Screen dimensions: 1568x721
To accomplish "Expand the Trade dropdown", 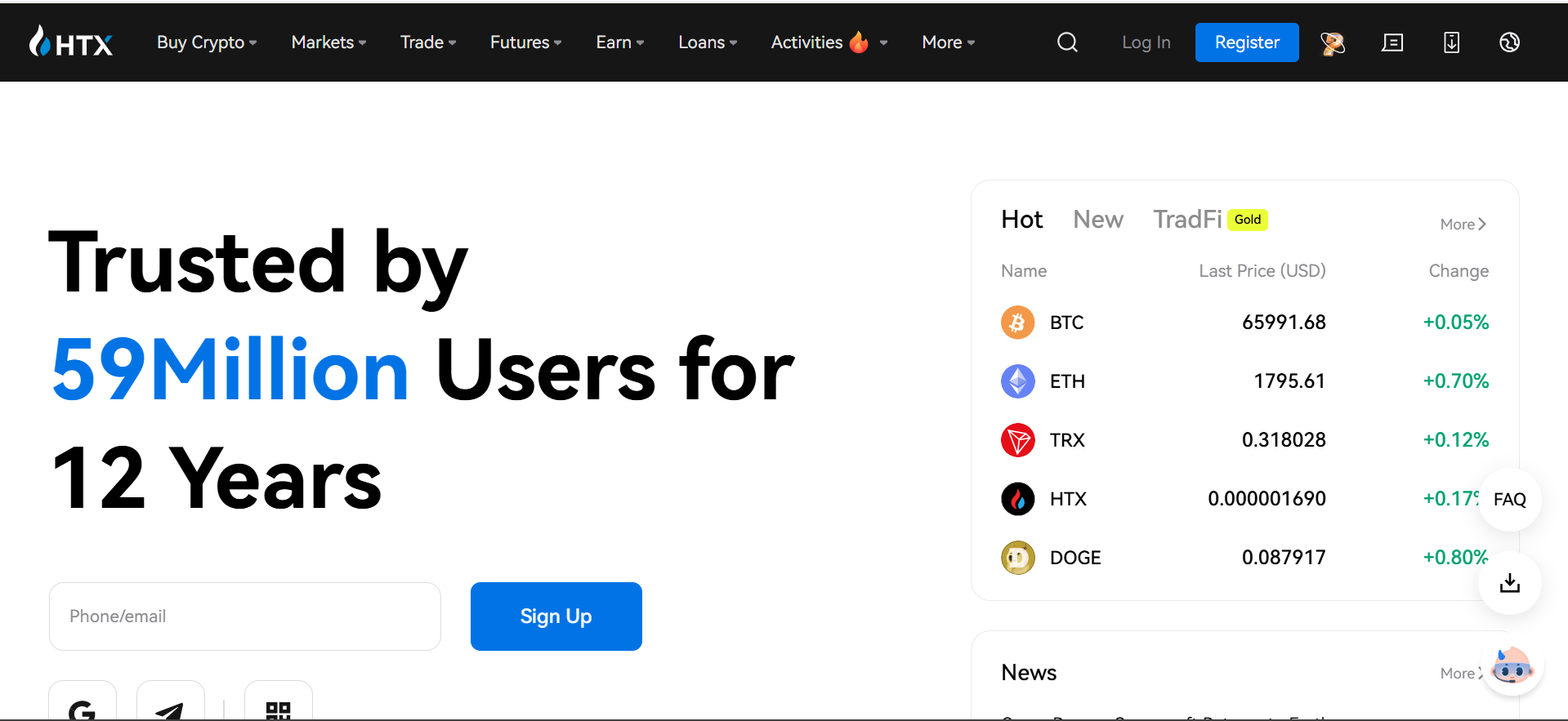I will point(428,42).
